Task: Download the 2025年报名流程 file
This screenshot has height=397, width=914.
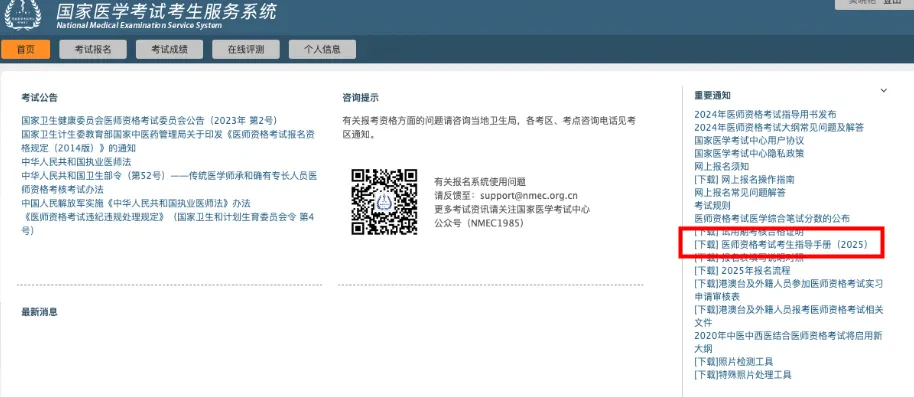Action: tap(742, 271)
